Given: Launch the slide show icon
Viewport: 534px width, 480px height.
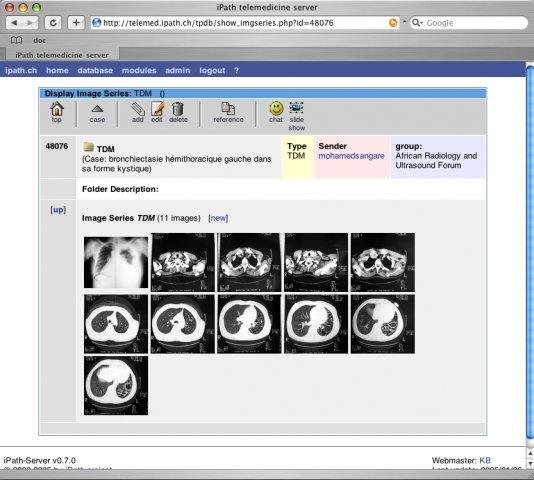Looking at the screenshot, I should [x=296, y=108].
